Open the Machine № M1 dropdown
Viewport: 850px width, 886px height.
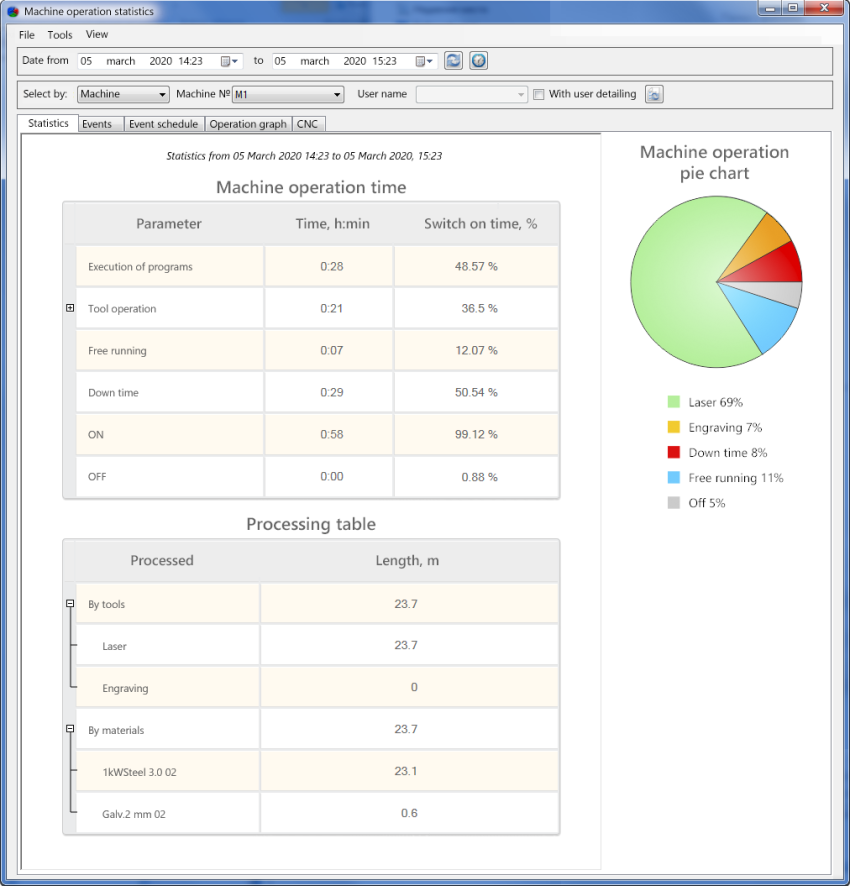(x=337, y=94)
